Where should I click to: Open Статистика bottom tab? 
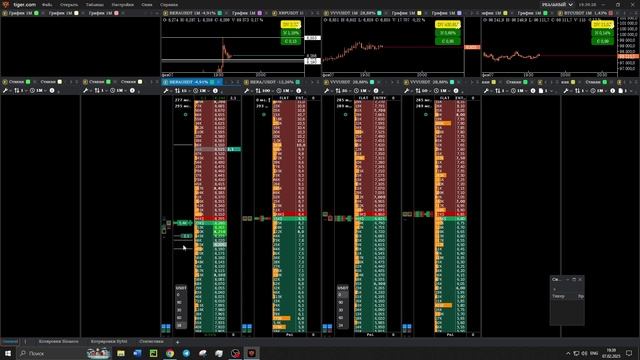[151, 341]
